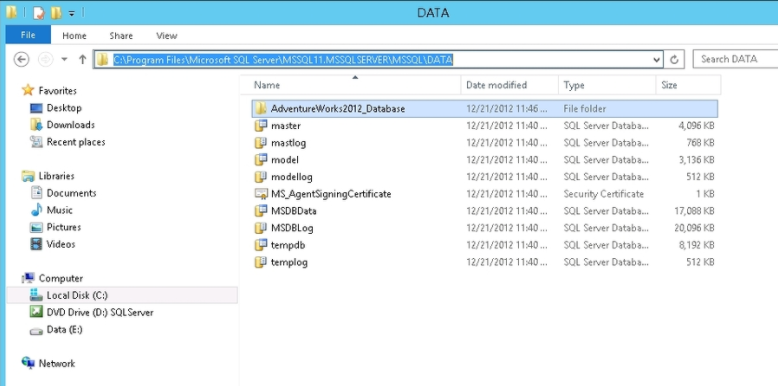
Task: Click the MS_AgentSigningCertificate file name
Action: point(331,194)
